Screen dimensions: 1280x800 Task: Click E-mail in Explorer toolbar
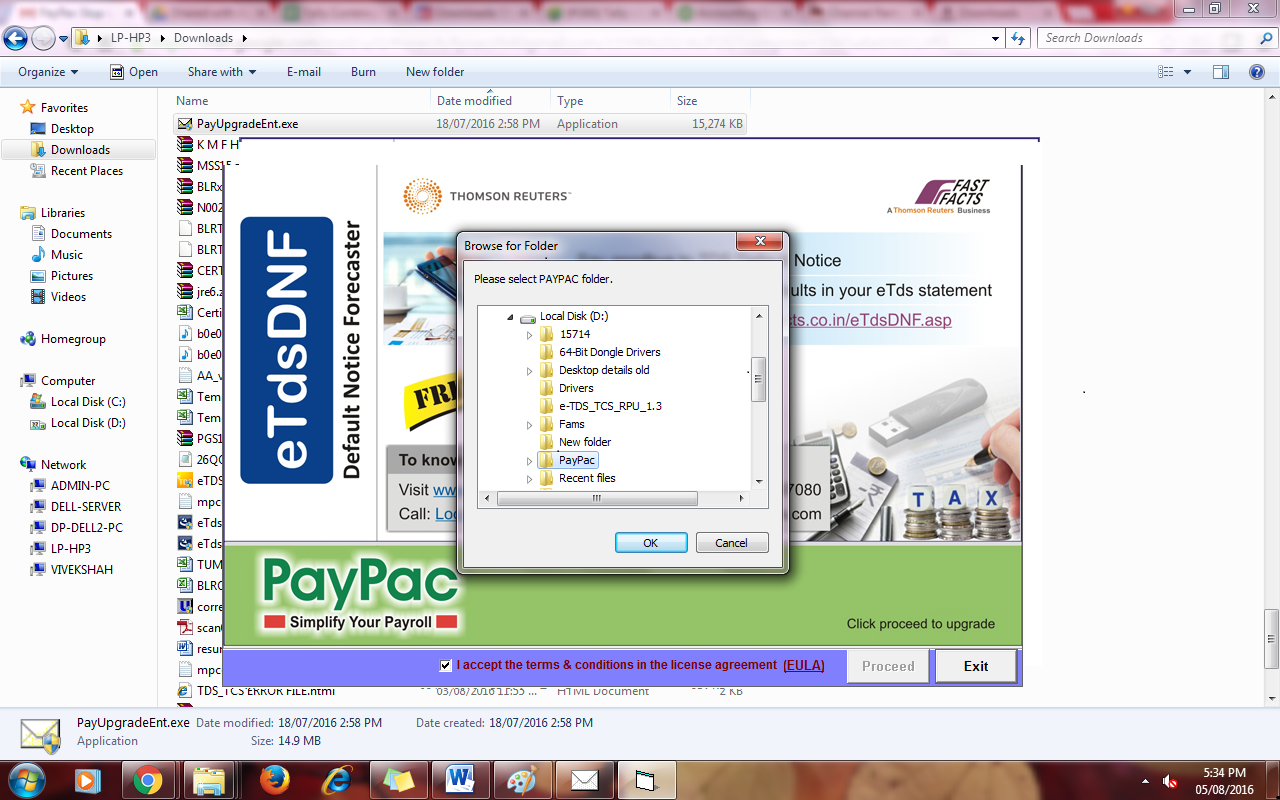tap(304, 72)
